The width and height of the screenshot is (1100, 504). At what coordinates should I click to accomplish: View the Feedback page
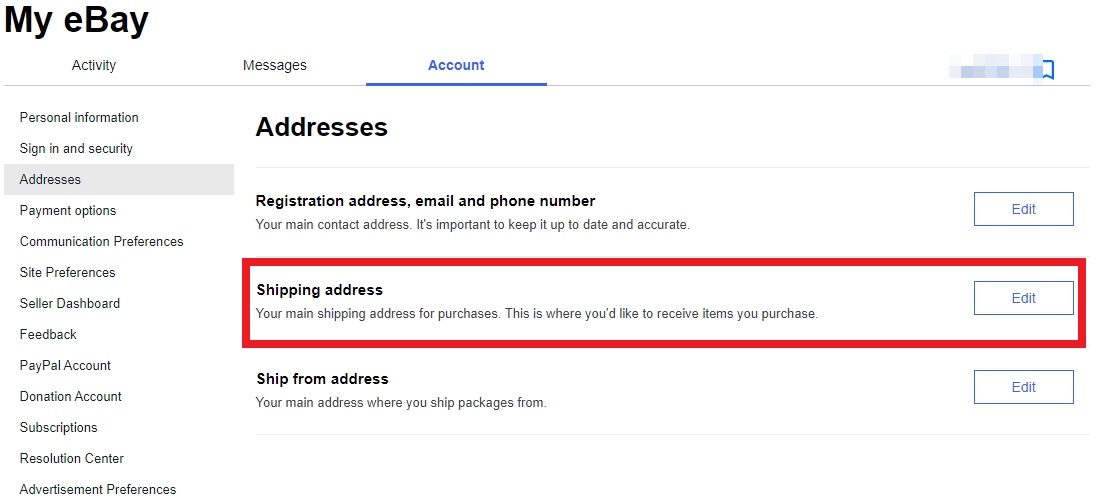coord(48,334)
